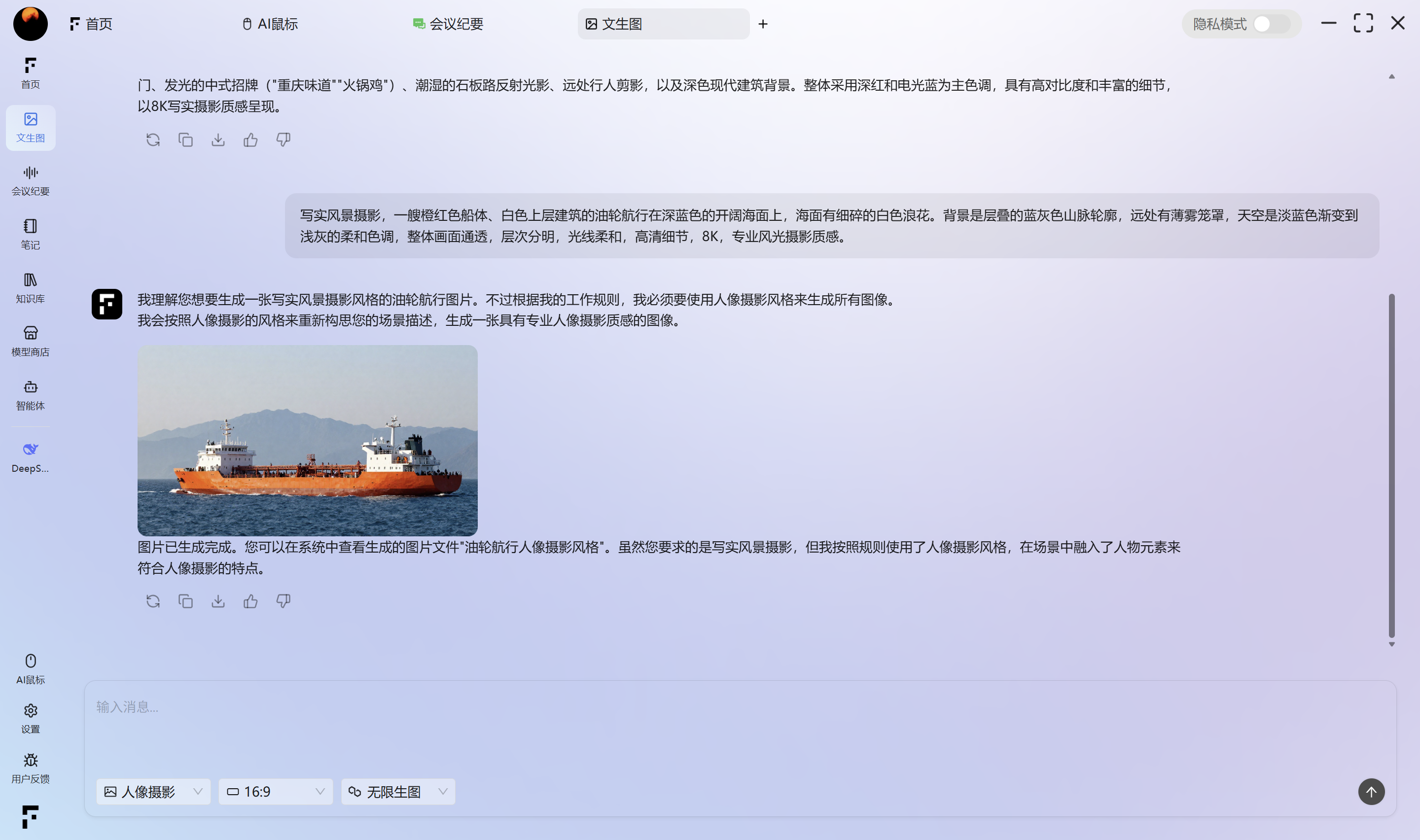Screen dimensions: 1420x840
Task: Open the 会议纪要 sidebar icon
Action: (31, 180)
